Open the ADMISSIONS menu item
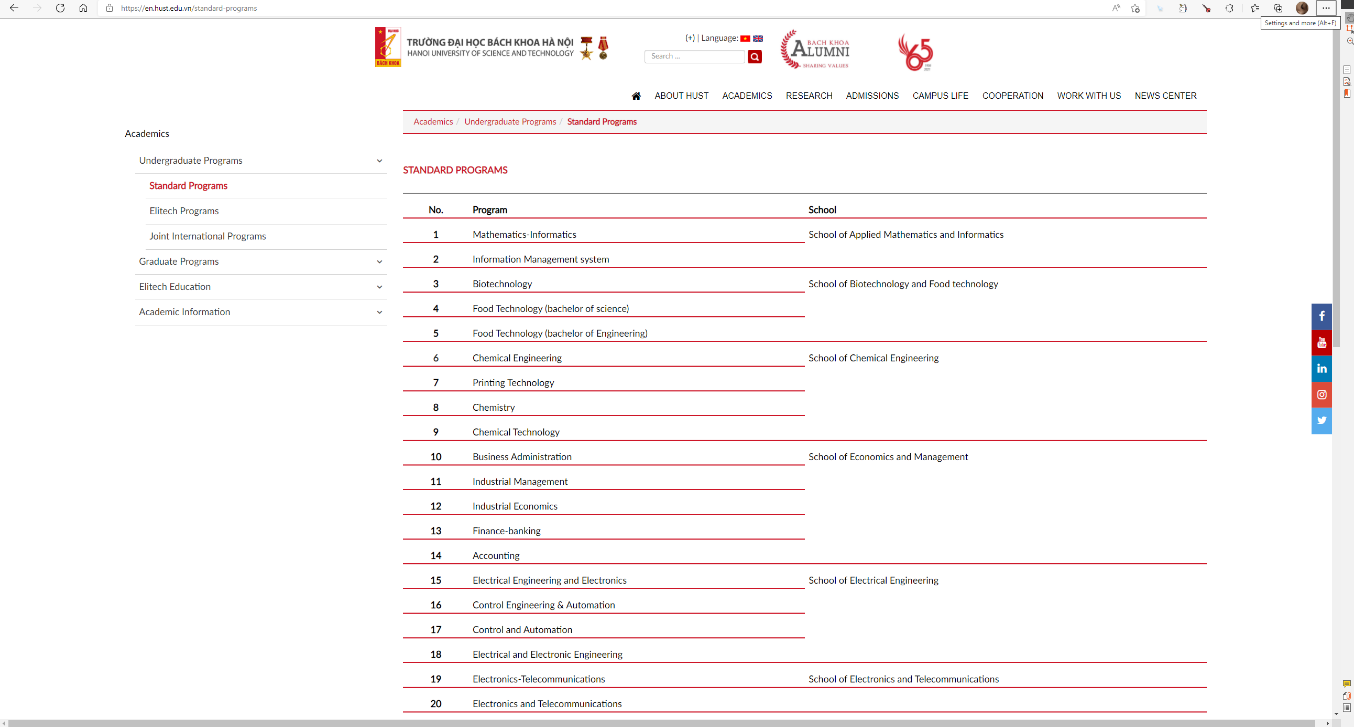The height and width of the screenshot is (727, 1354). (x=871, y=95)
